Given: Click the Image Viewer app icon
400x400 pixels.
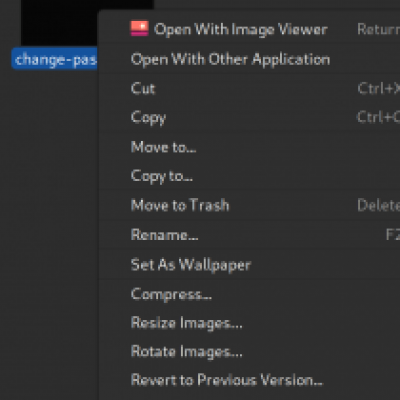Looking at the screenshot, I should tap(139, 29).
